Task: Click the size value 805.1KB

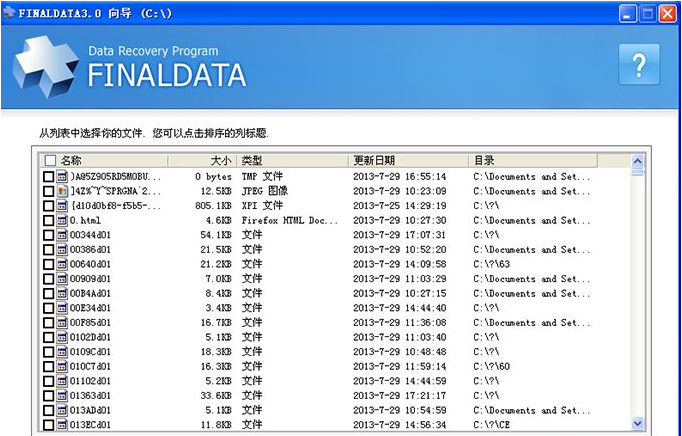Action: pos(214,206)
